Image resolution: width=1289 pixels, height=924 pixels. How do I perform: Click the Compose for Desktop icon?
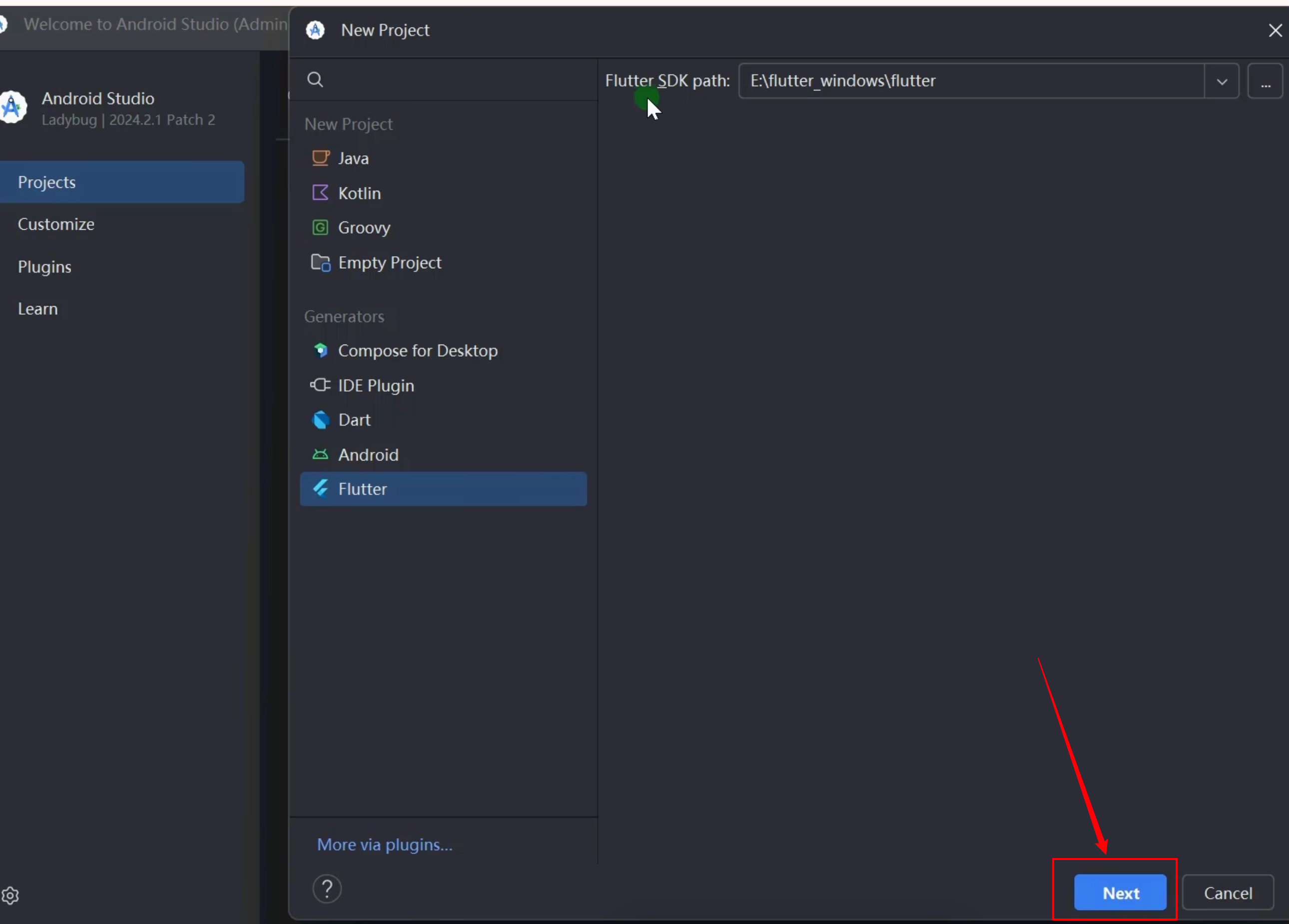click(x=321, y=350)
